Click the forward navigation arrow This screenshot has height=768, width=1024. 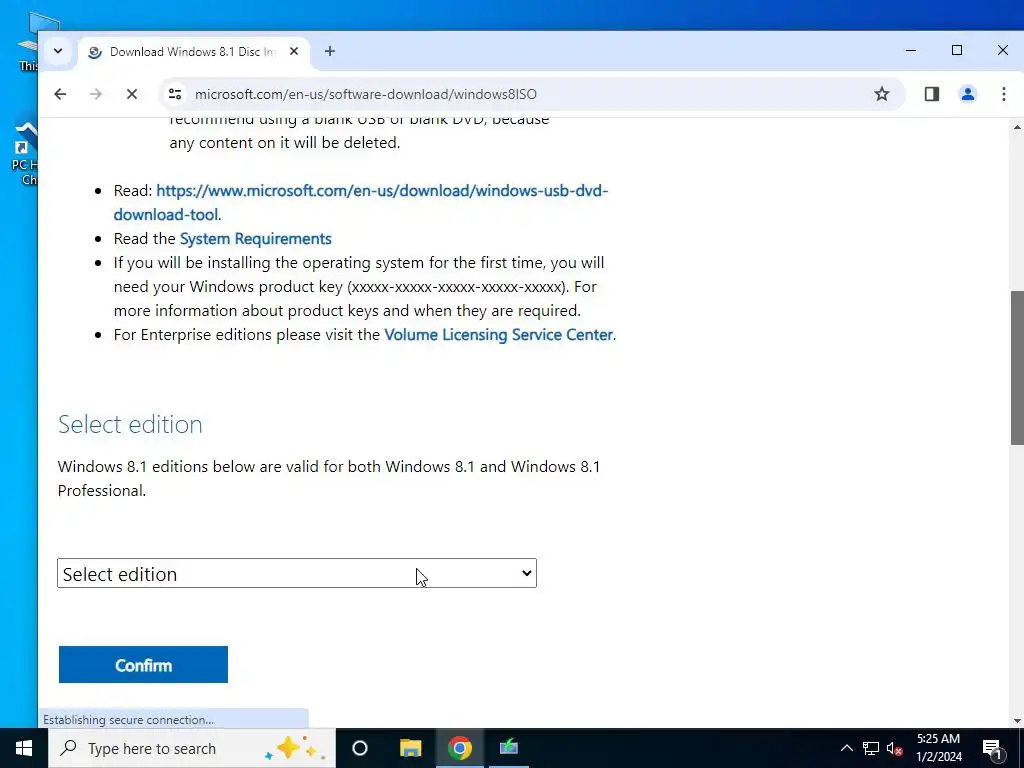pyautogui.click(x=96, y=94)
